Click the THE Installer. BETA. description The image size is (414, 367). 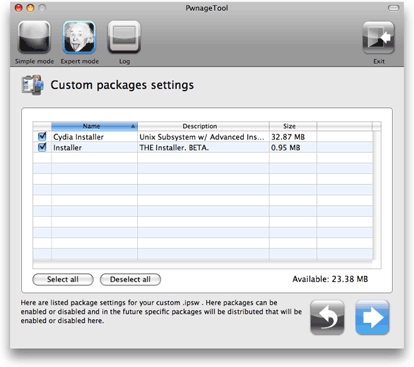[x=174, y=147]
